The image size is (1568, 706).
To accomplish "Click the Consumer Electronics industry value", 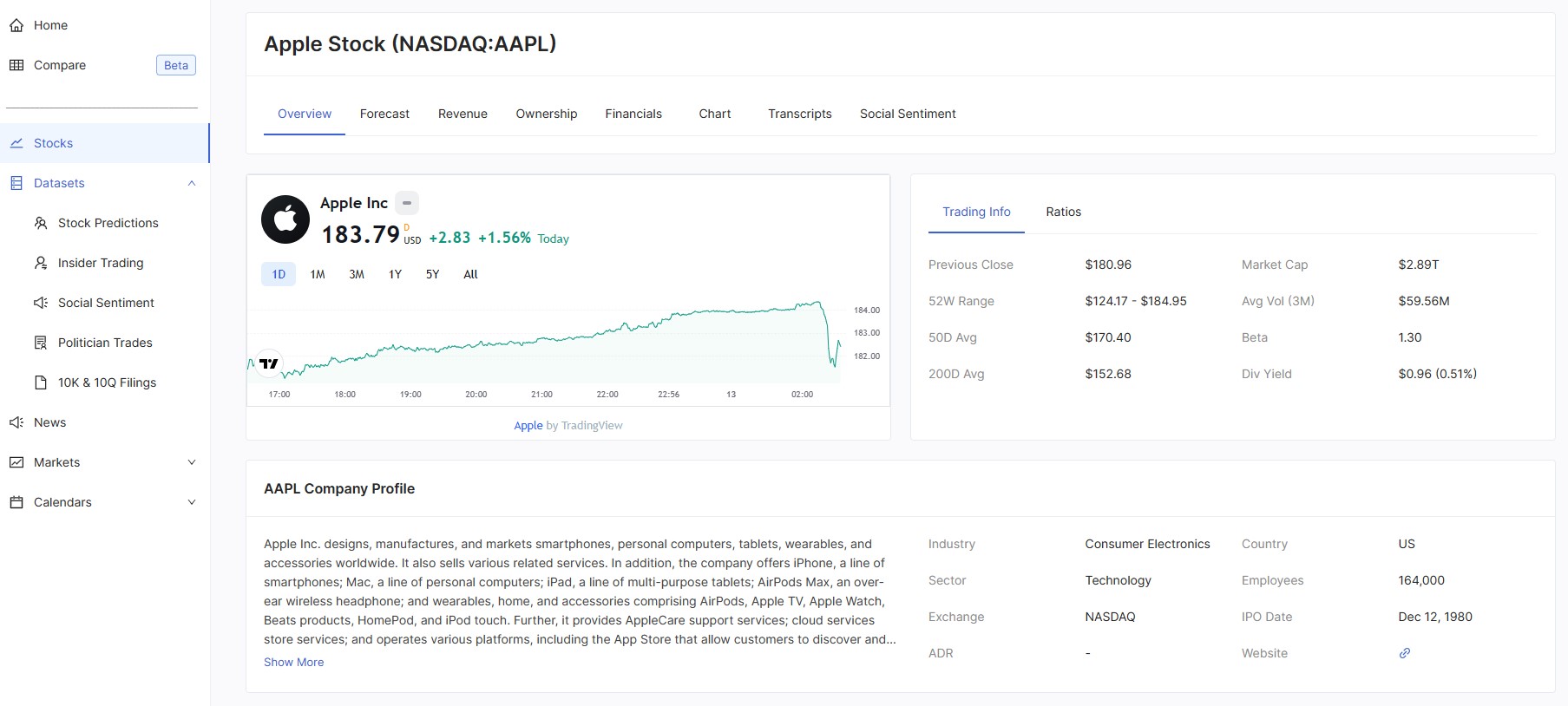I will click(x=1147, y=544).
